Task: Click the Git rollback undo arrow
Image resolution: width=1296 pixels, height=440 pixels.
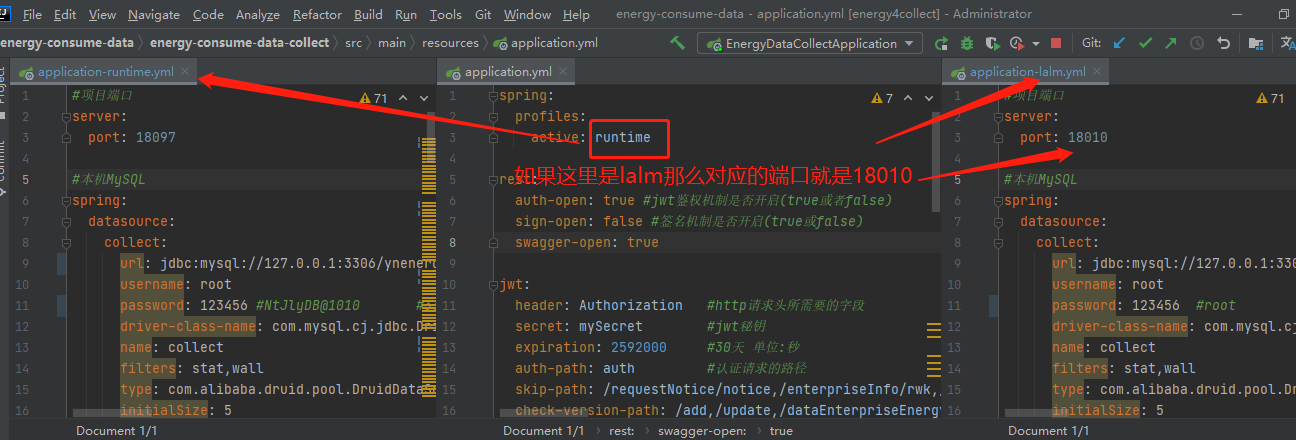Action: (1223, 43)
